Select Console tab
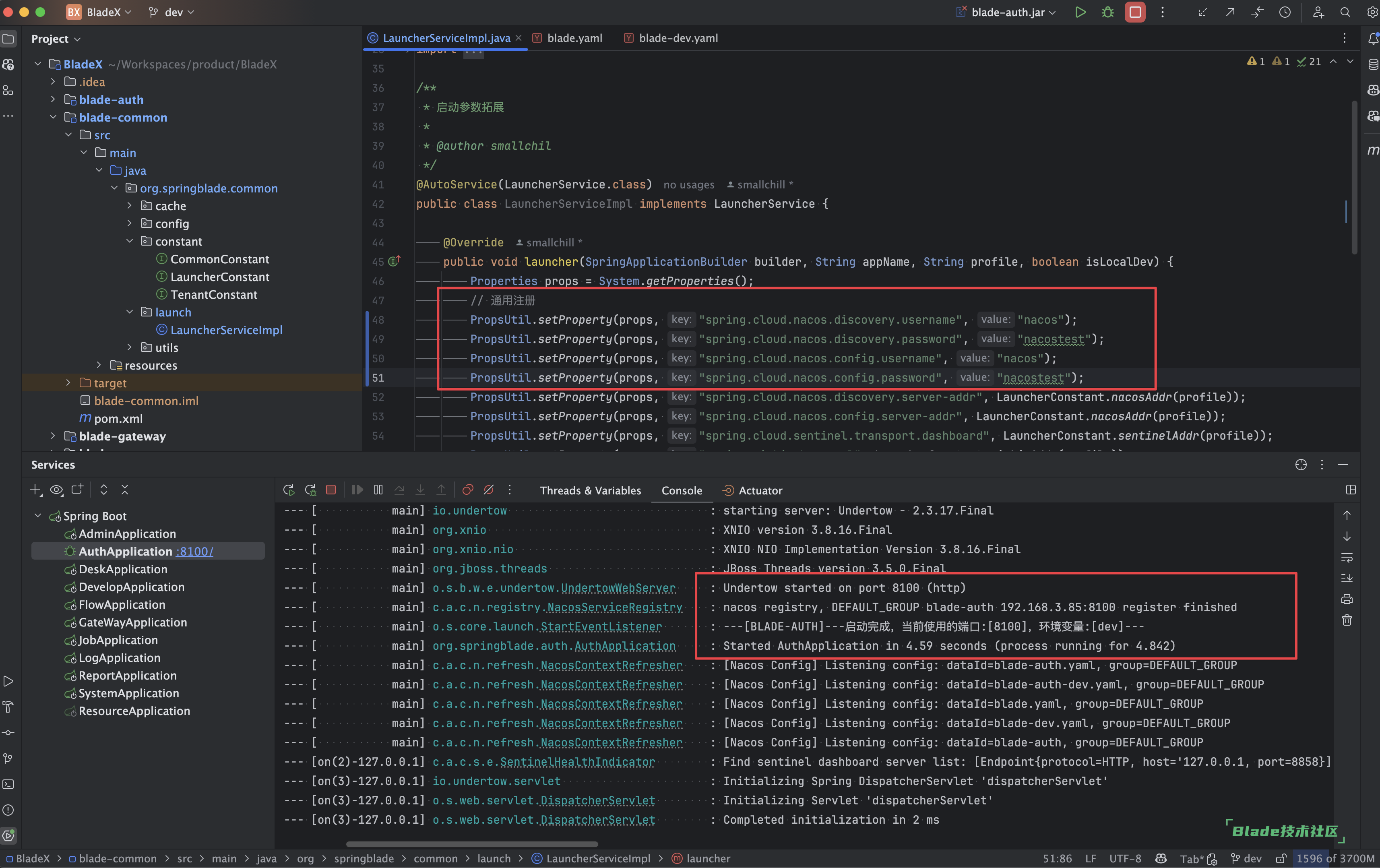The width and height of the screenshot is (1380, 868). (682, 490)
